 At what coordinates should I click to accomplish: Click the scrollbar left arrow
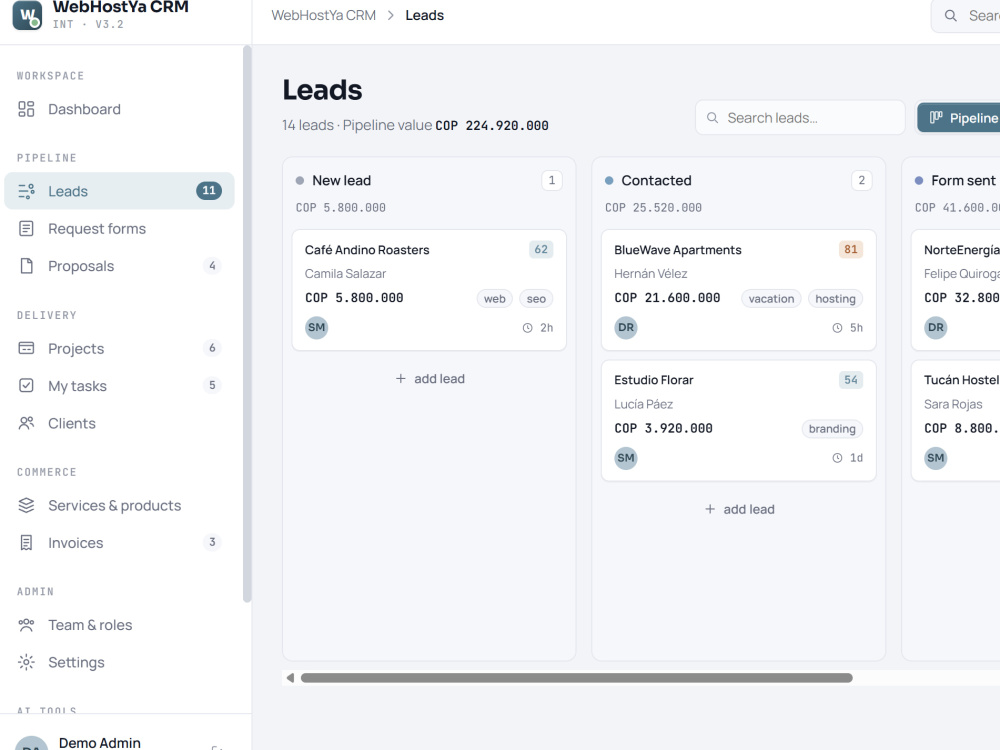(290, 678)
